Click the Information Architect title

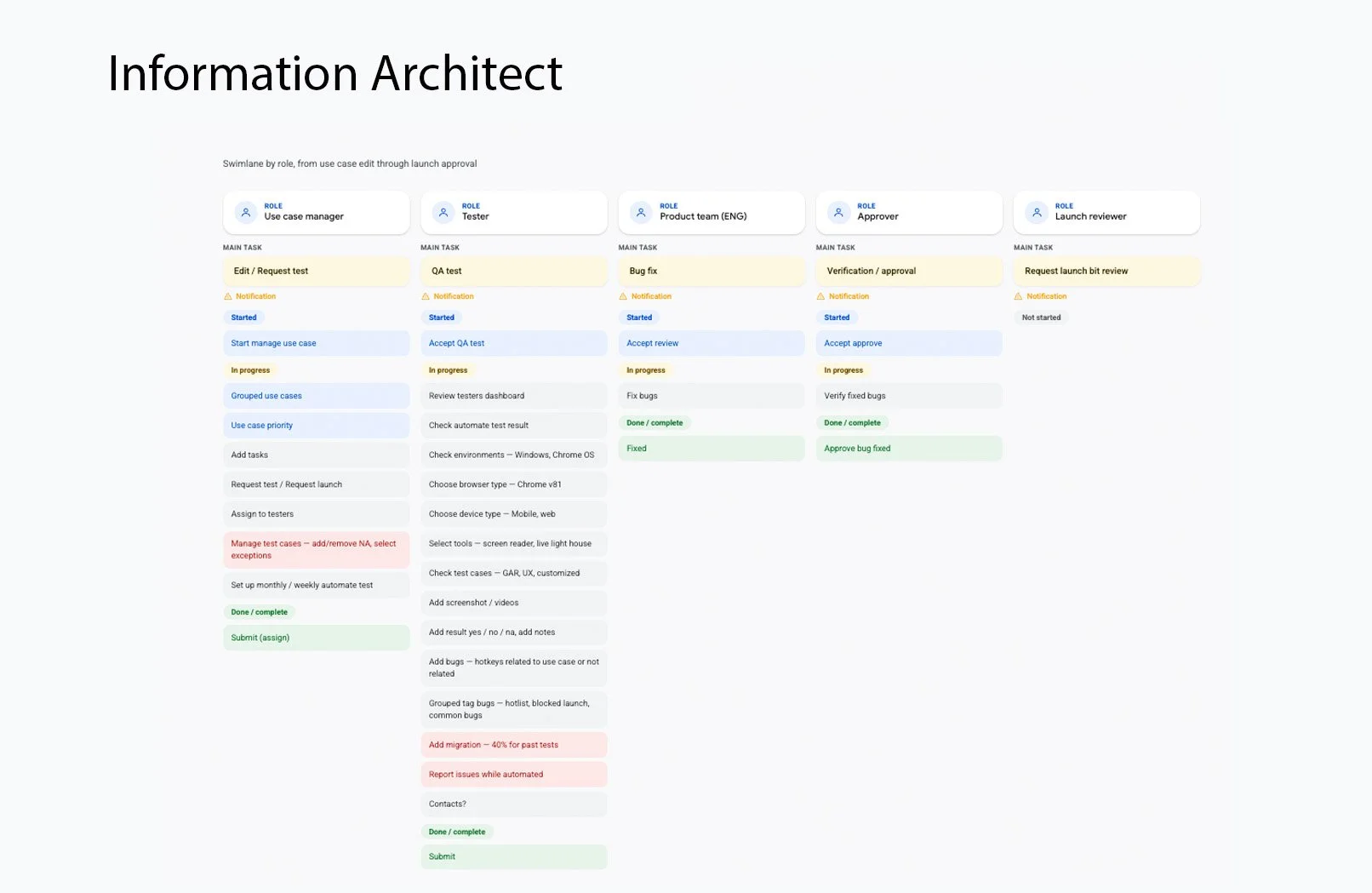coord(335,73)
